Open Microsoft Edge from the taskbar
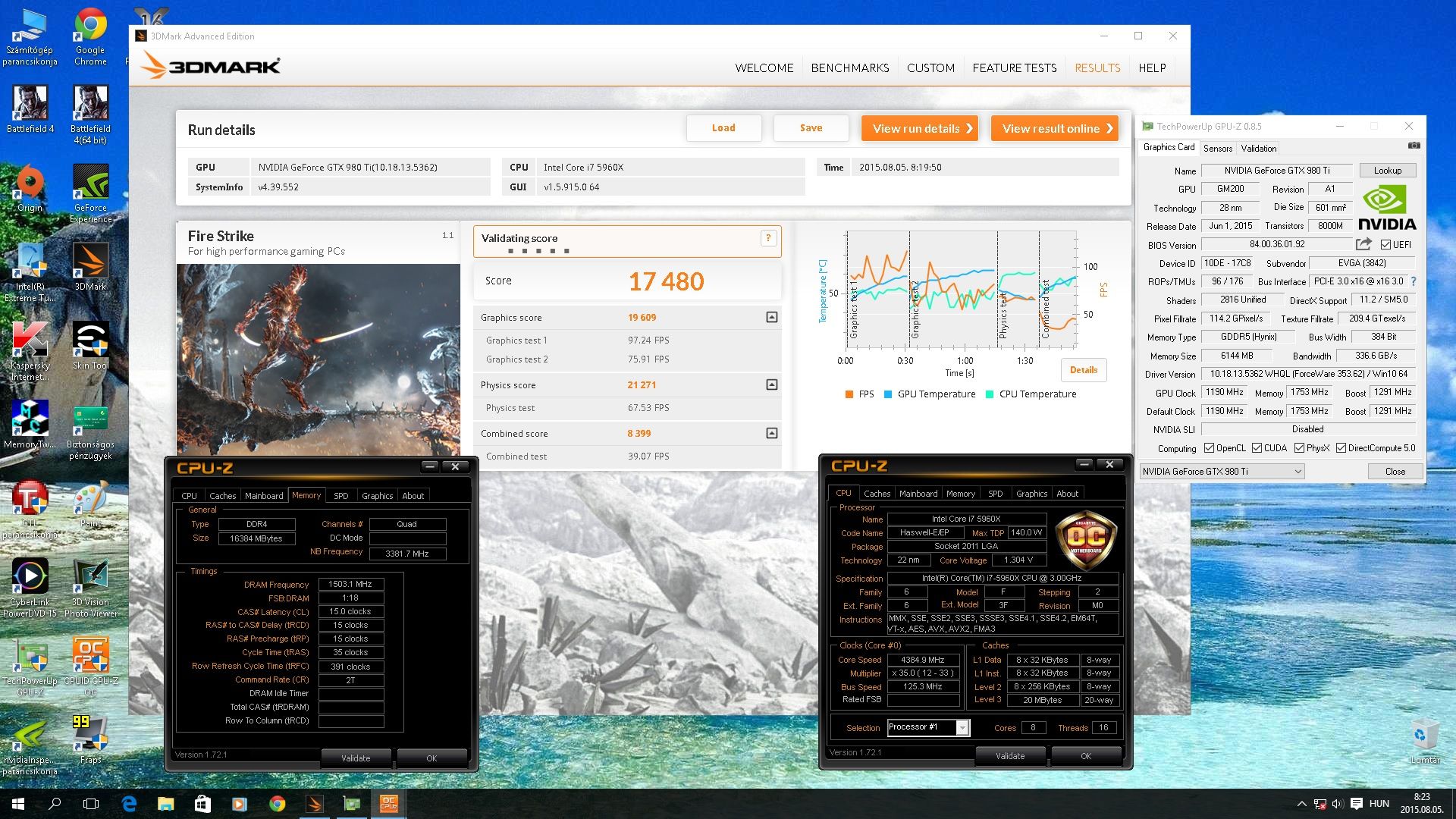Viewport: 1456px width, 819px height. [129, 804]
